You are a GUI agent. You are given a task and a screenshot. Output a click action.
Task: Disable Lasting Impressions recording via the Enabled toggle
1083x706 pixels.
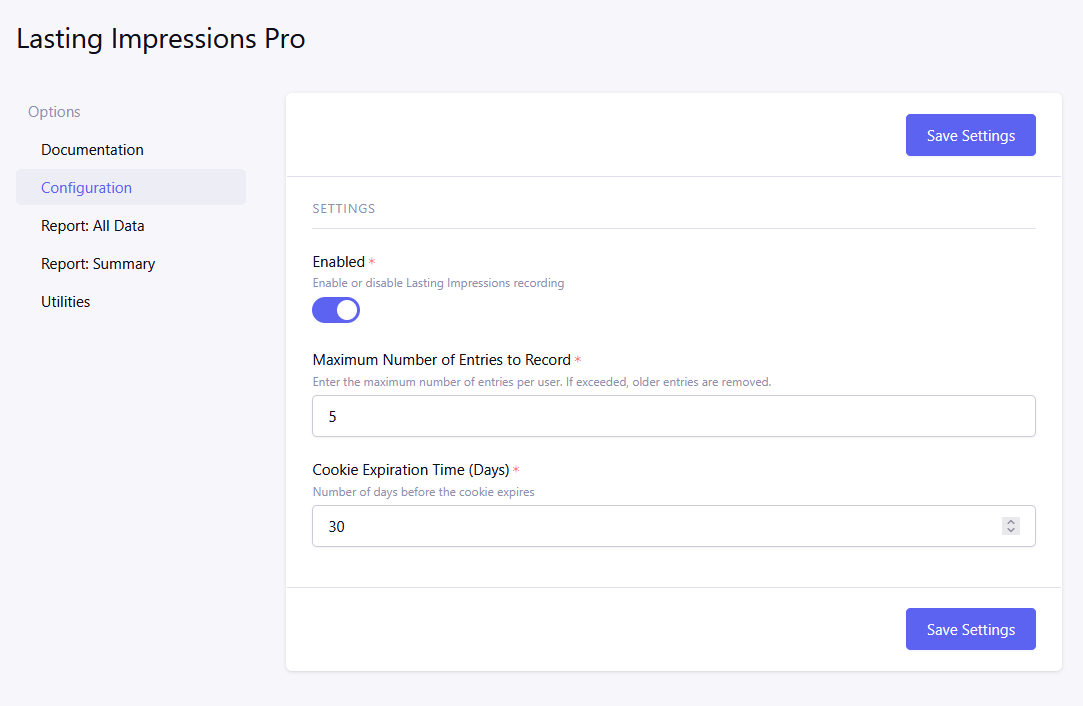[x=335, y=310]
